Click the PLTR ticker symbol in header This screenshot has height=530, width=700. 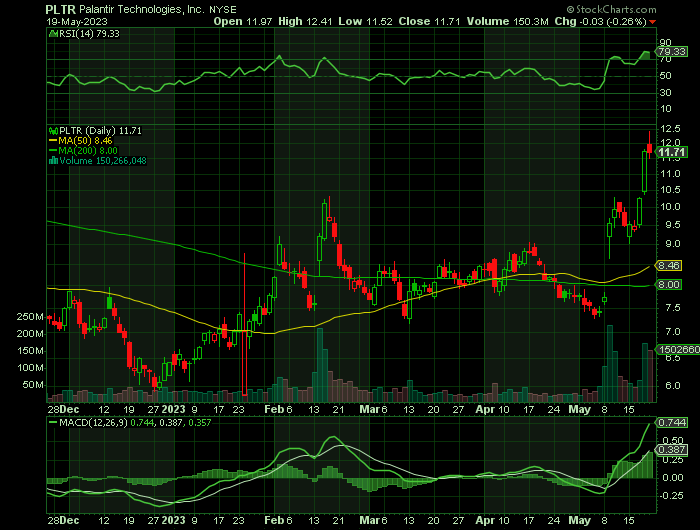coord(60,9)
